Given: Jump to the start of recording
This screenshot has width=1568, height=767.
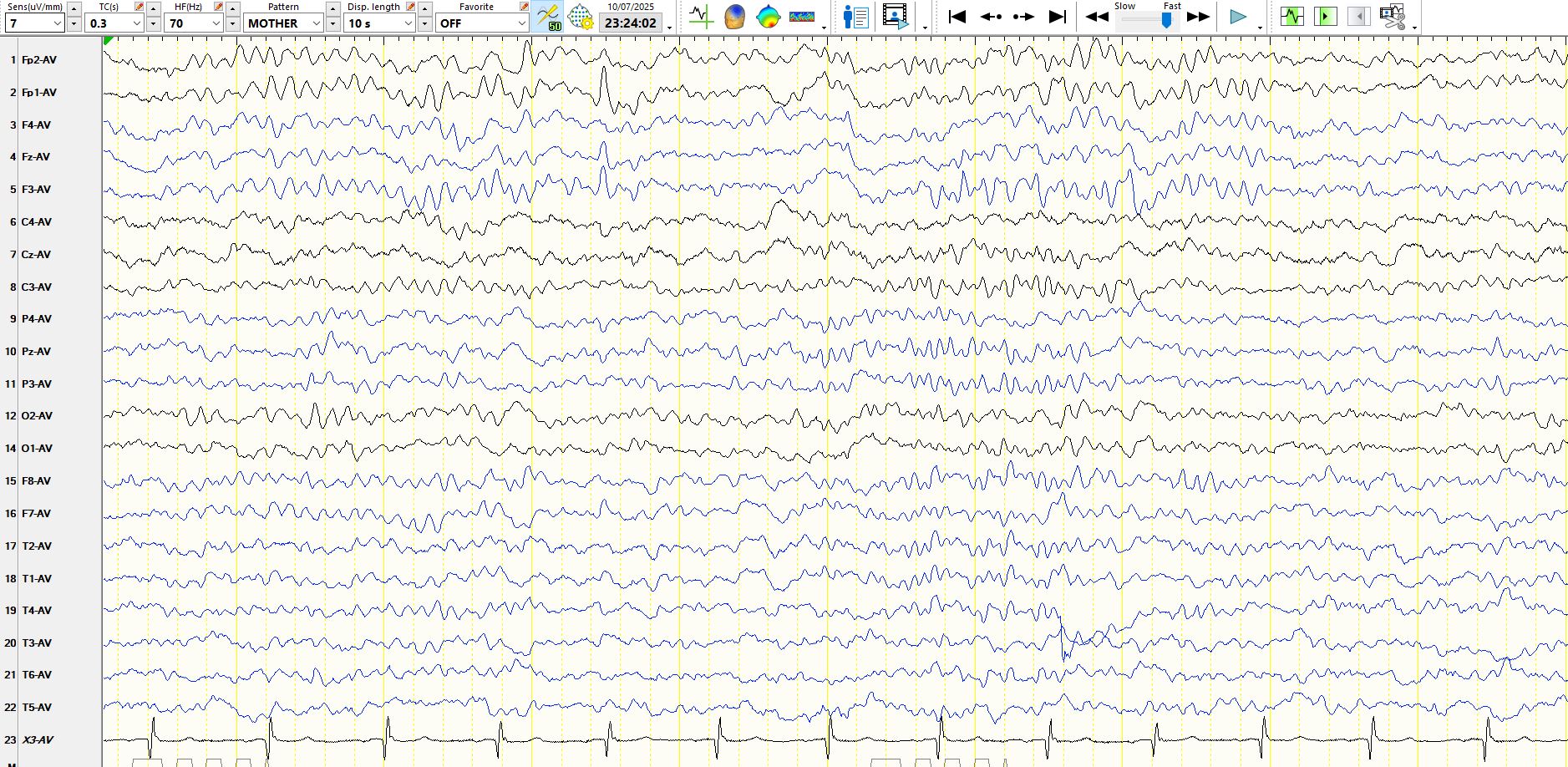Looking at the screenshot, I should point(957,16).
